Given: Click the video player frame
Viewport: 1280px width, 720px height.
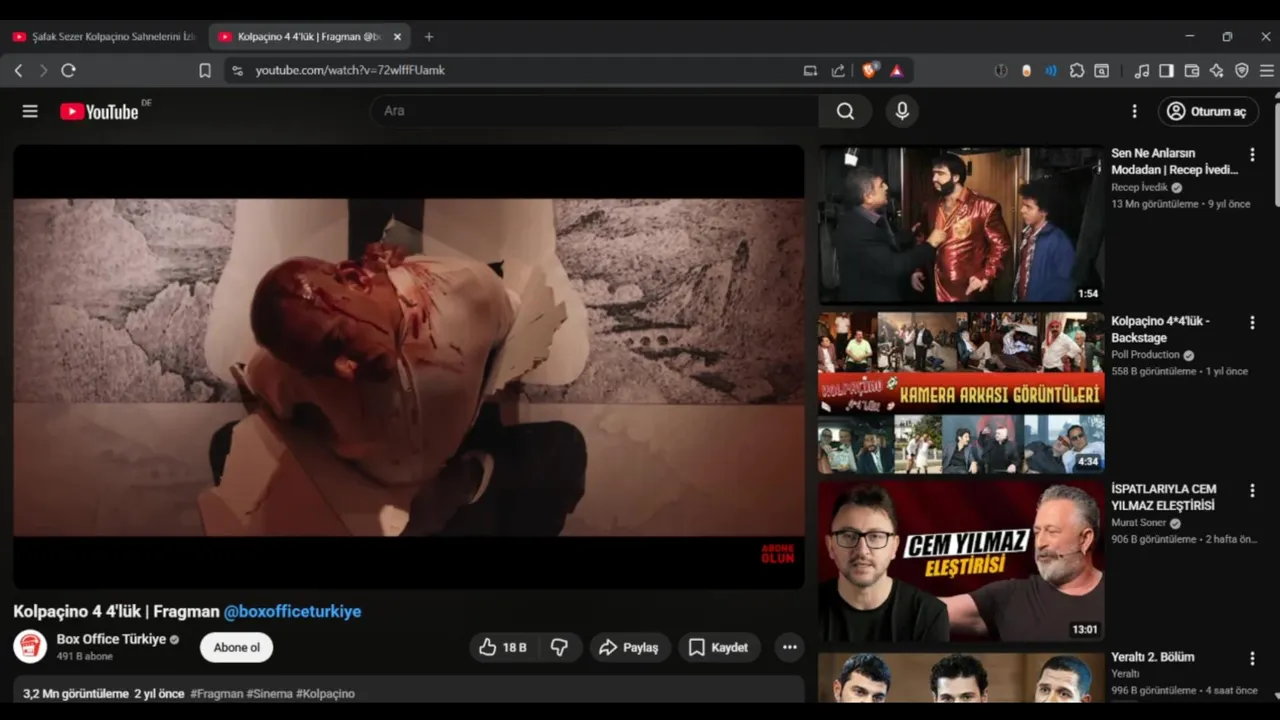Looking at the screenshot, I should pos(408,367).
